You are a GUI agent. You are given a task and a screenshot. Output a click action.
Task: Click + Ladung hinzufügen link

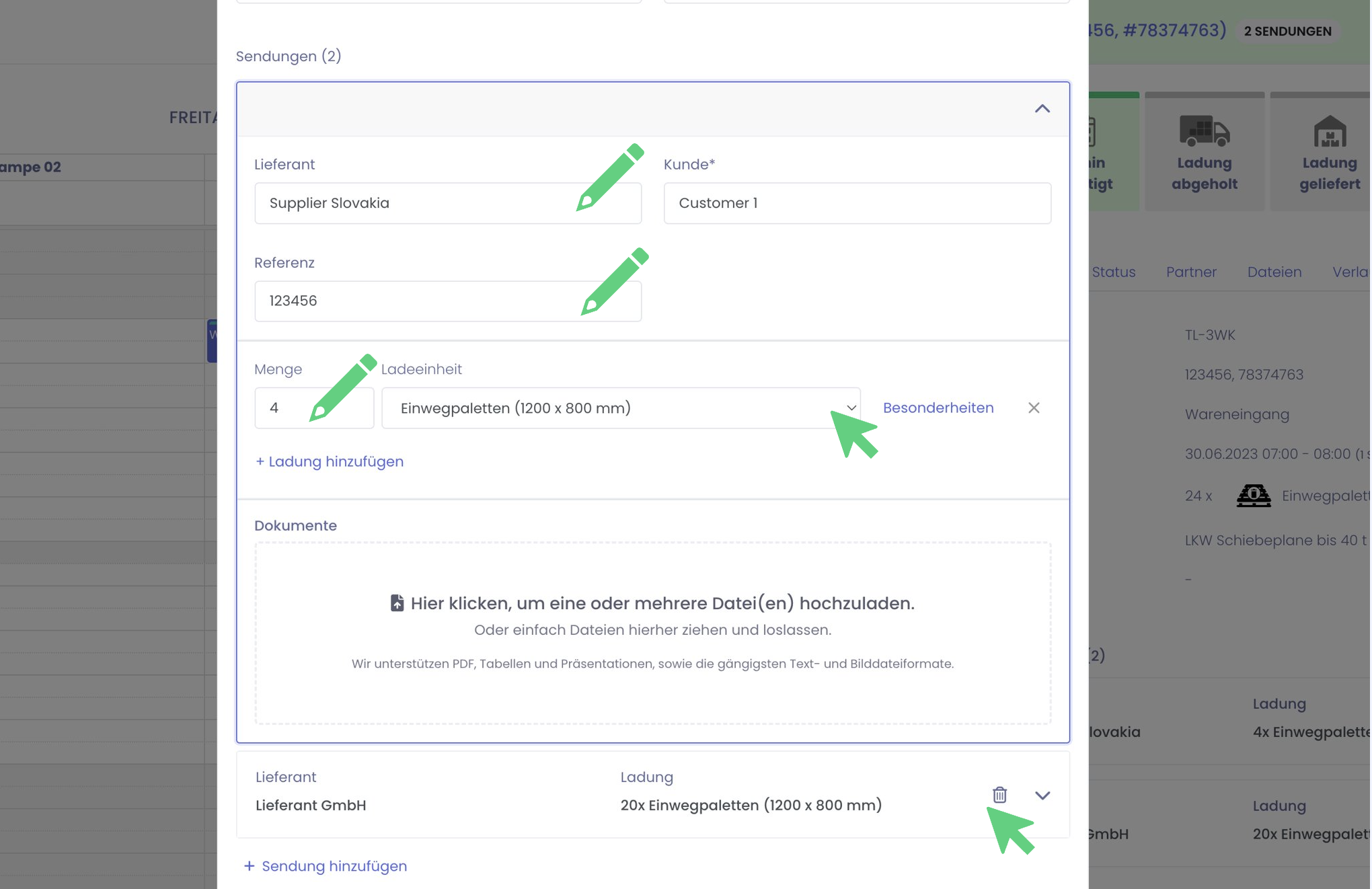tap(330, 461)
